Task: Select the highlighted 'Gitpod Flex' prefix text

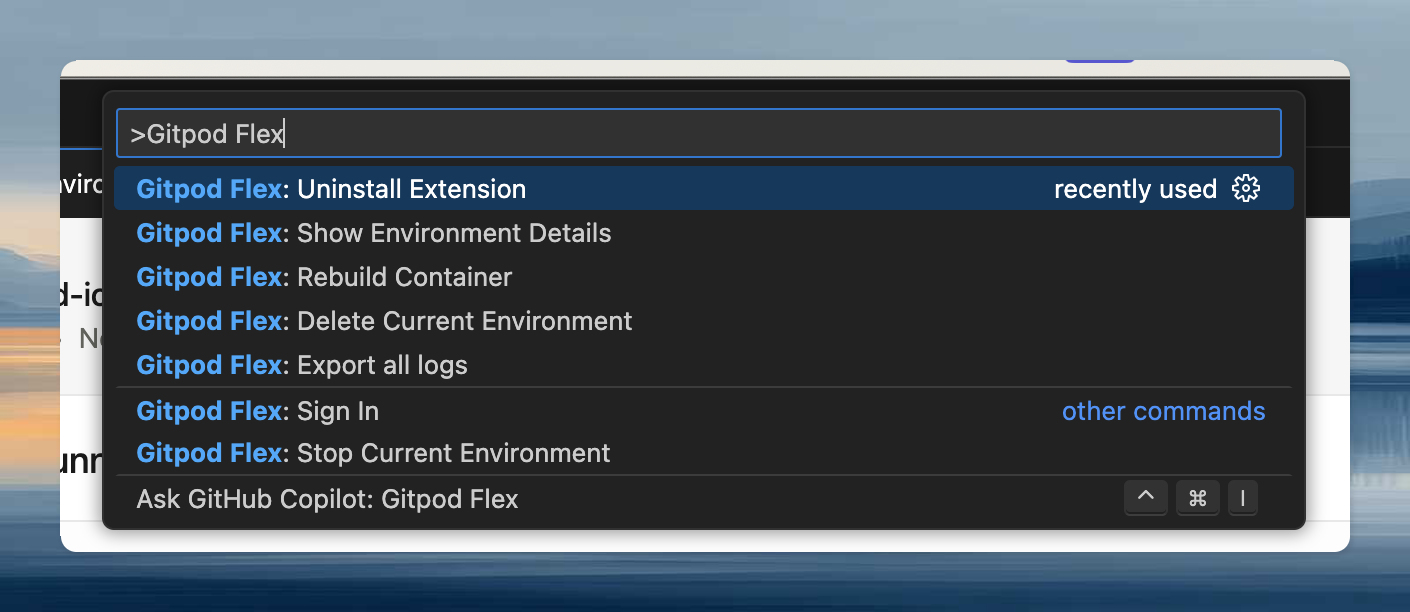Action: 209,189
